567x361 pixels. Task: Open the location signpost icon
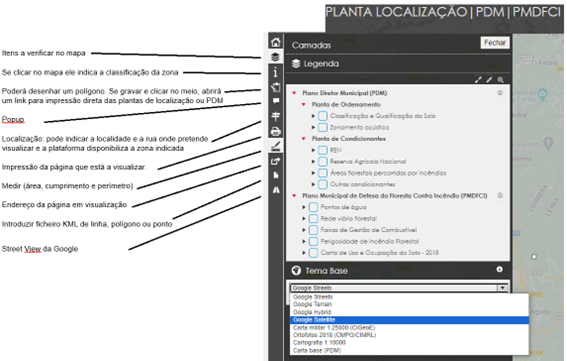click(276, 116)
